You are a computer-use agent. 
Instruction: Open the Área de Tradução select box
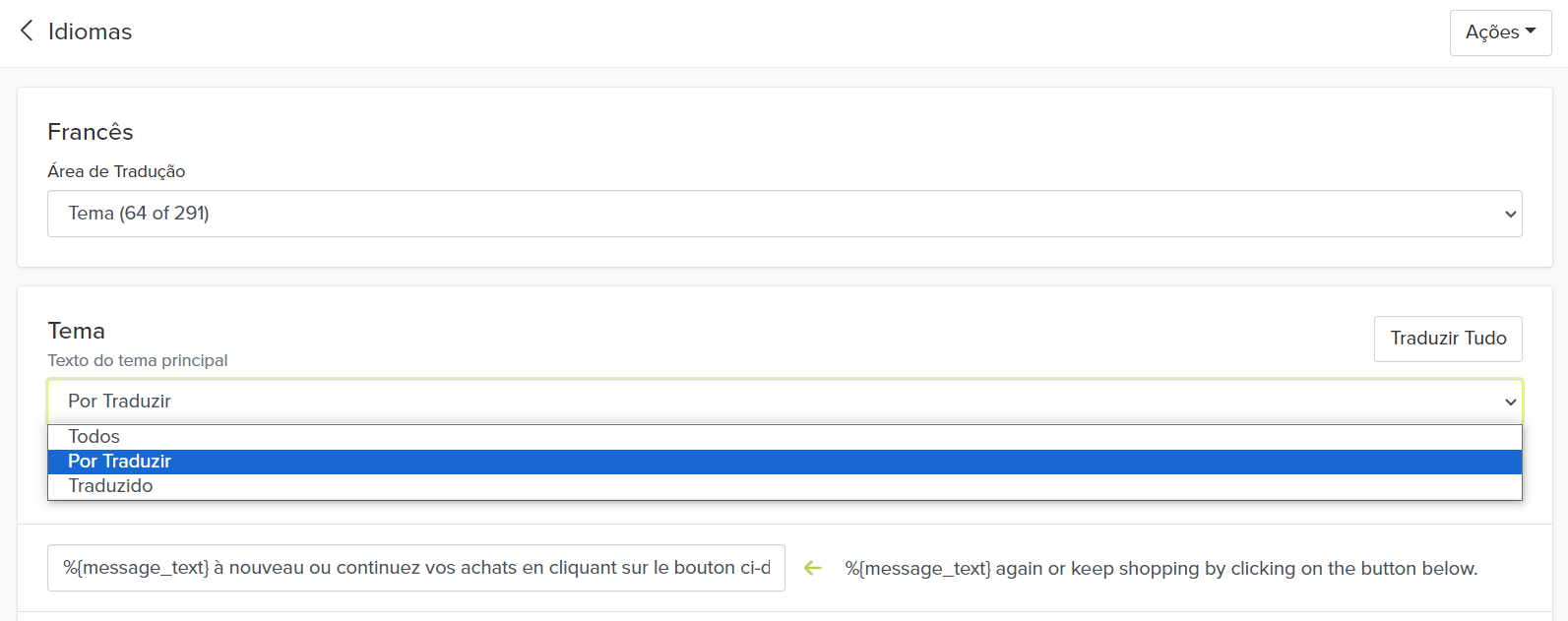pos(784,214)
